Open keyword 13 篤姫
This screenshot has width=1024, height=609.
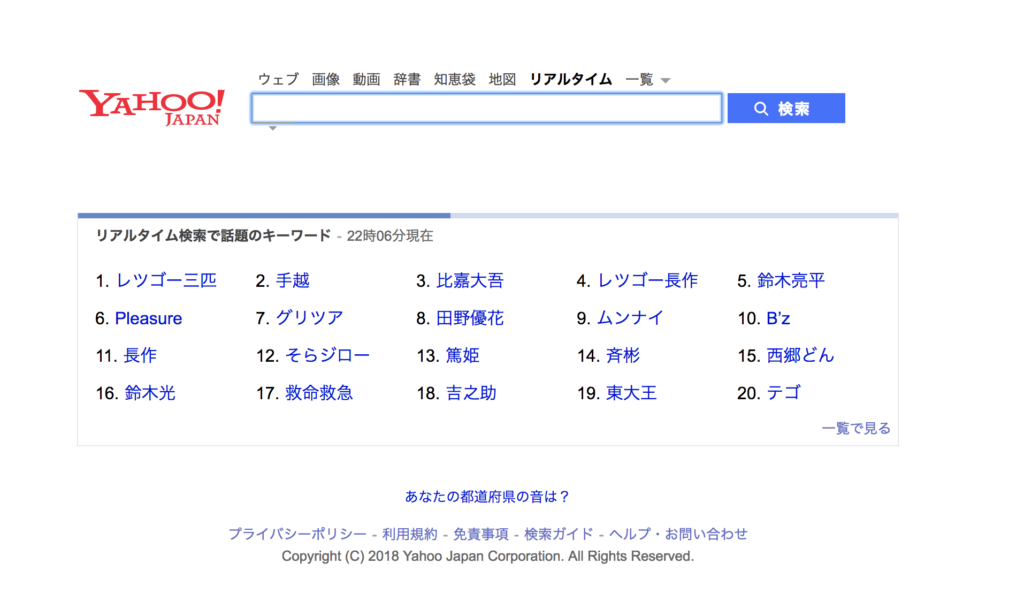tap(462, 356)
